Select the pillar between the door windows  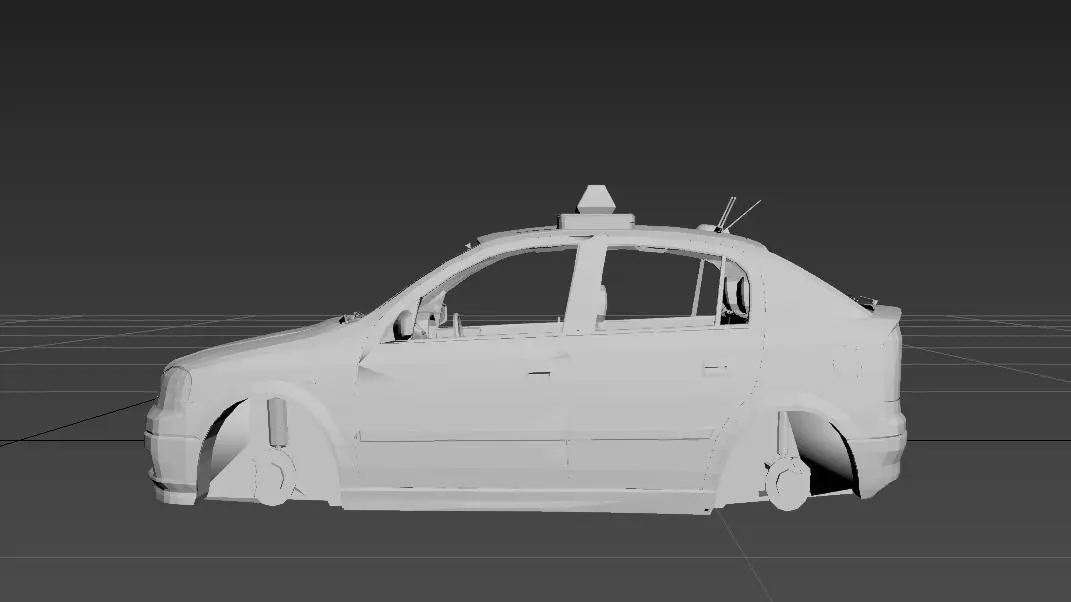pyautogui.click(x=584, y=286)
